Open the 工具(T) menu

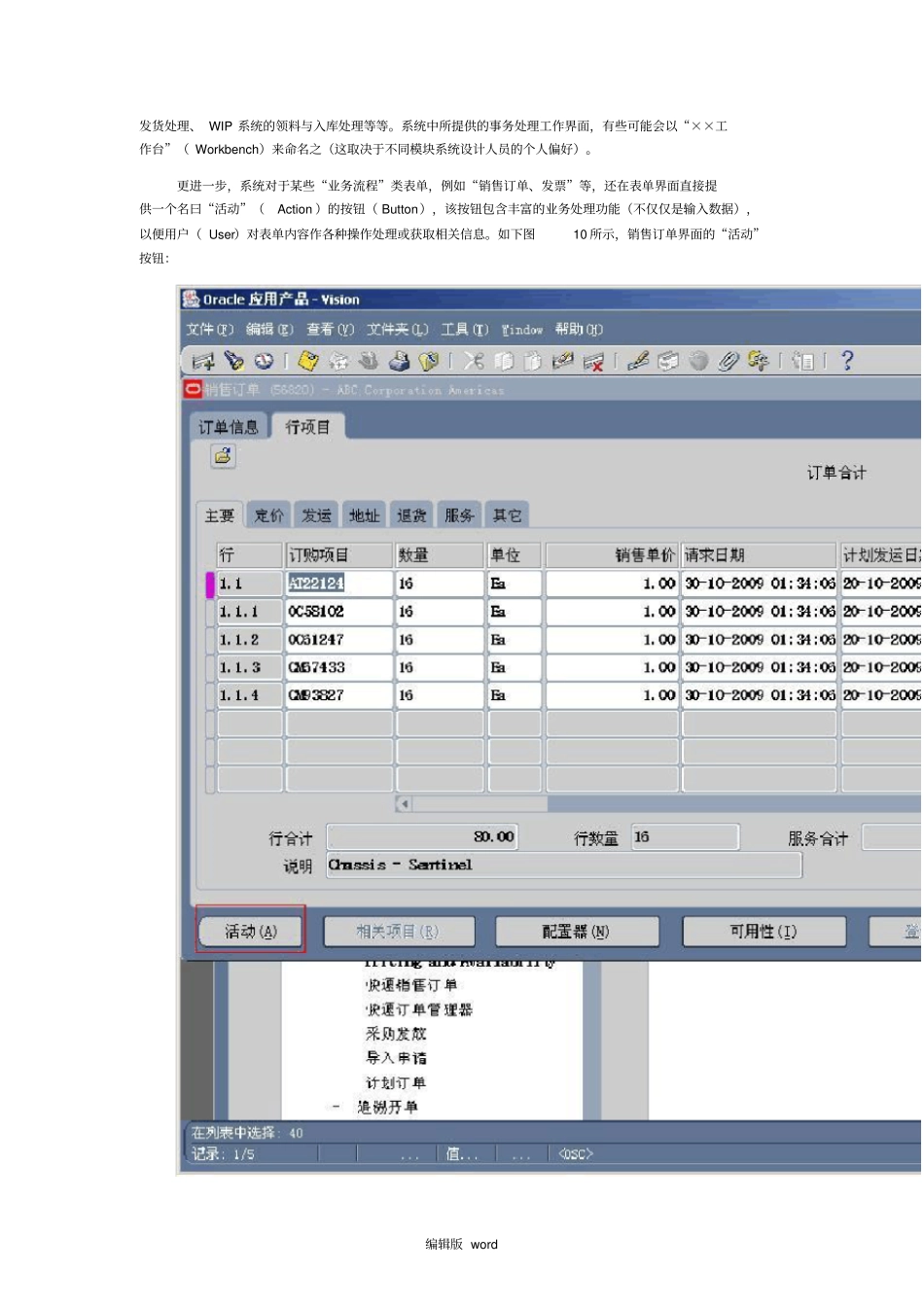(x=465, y=330)
